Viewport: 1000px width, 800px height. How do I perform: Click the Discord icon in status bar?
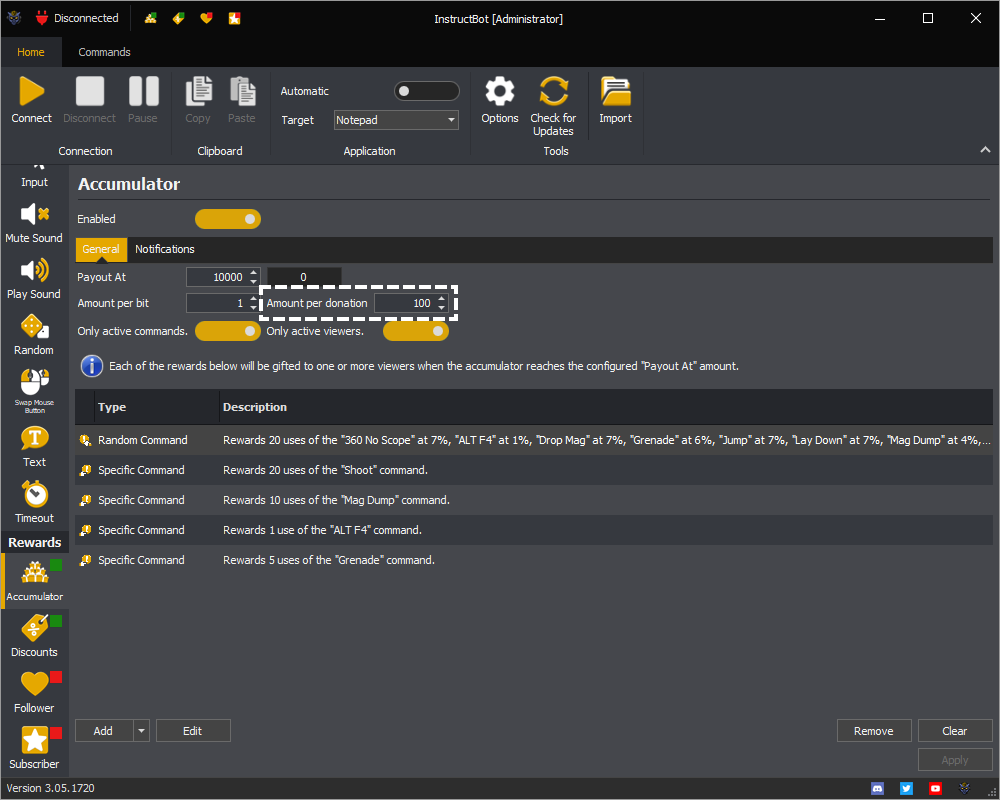click(878, 789)
